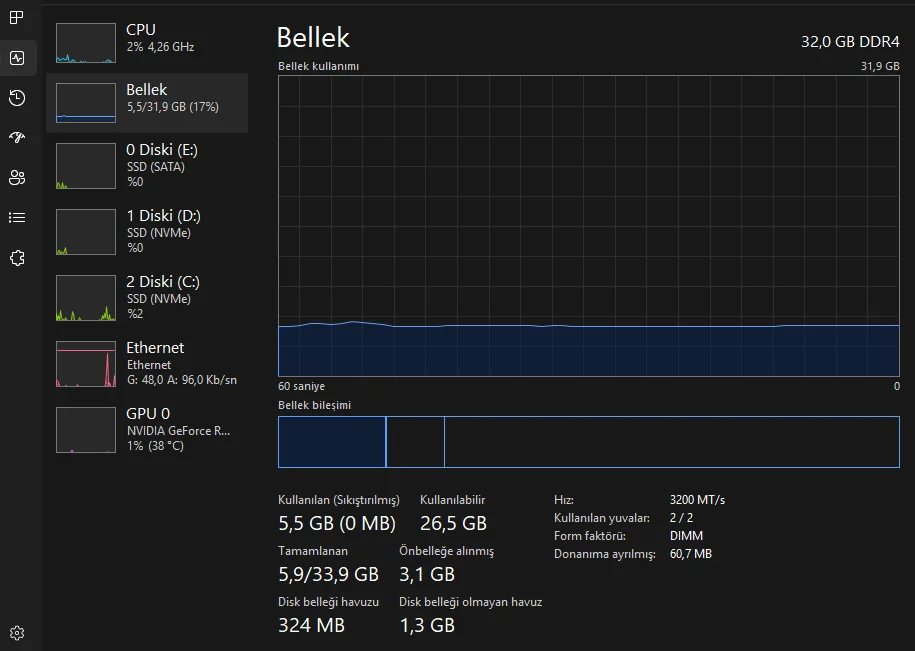Click the '32,0 GB DDR4' label
Viewport: 915px width, 651px height.
850,41
